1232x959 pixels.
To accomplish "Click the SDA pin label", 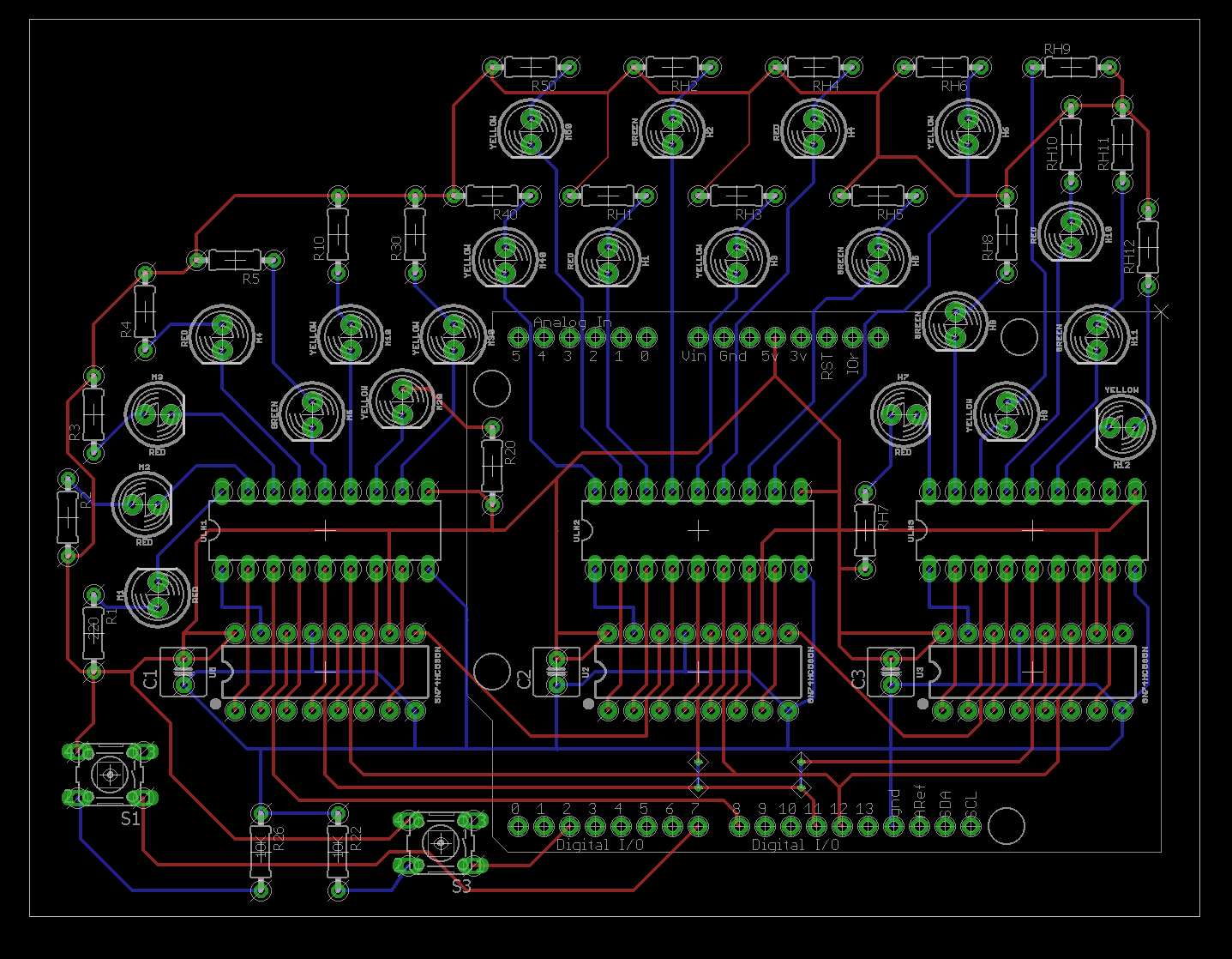I will coord(946,802).
